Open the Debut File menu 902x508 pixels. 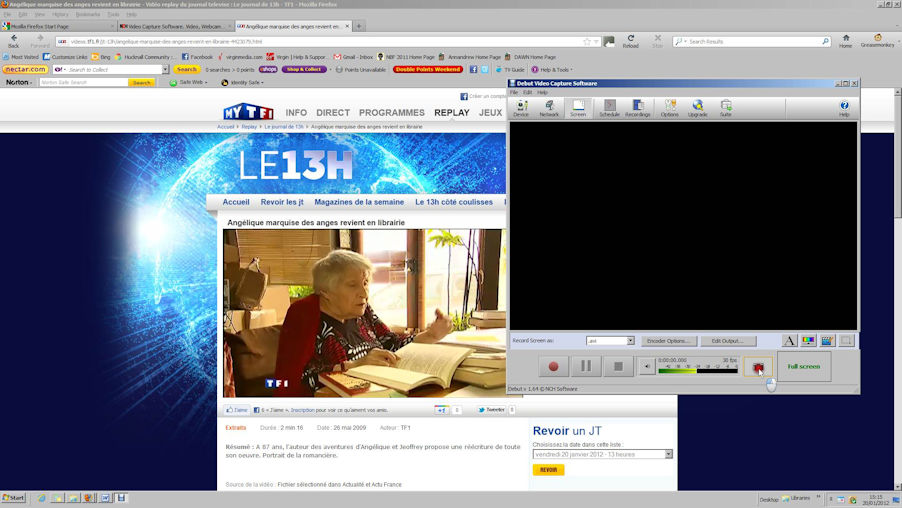click(x=514, y=92)
